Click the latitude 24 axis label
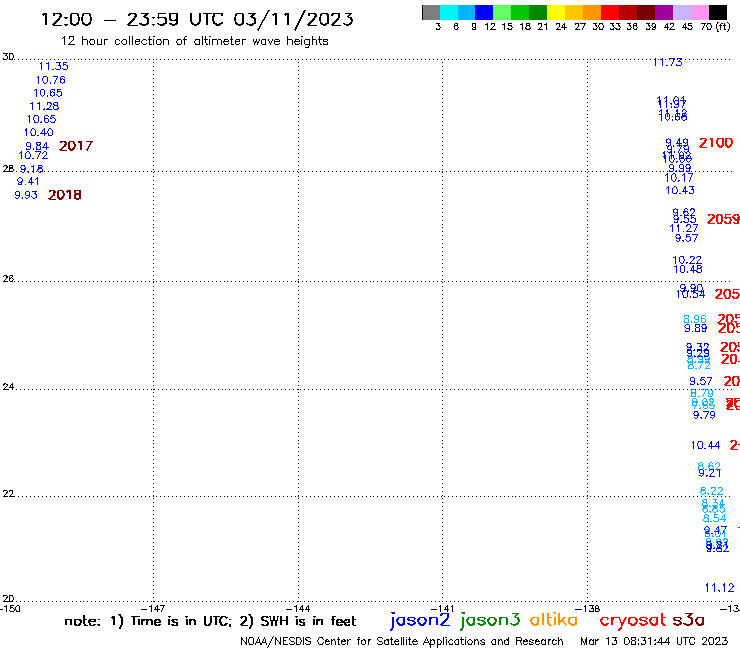740x650 pixels. (x=8, y=387)
